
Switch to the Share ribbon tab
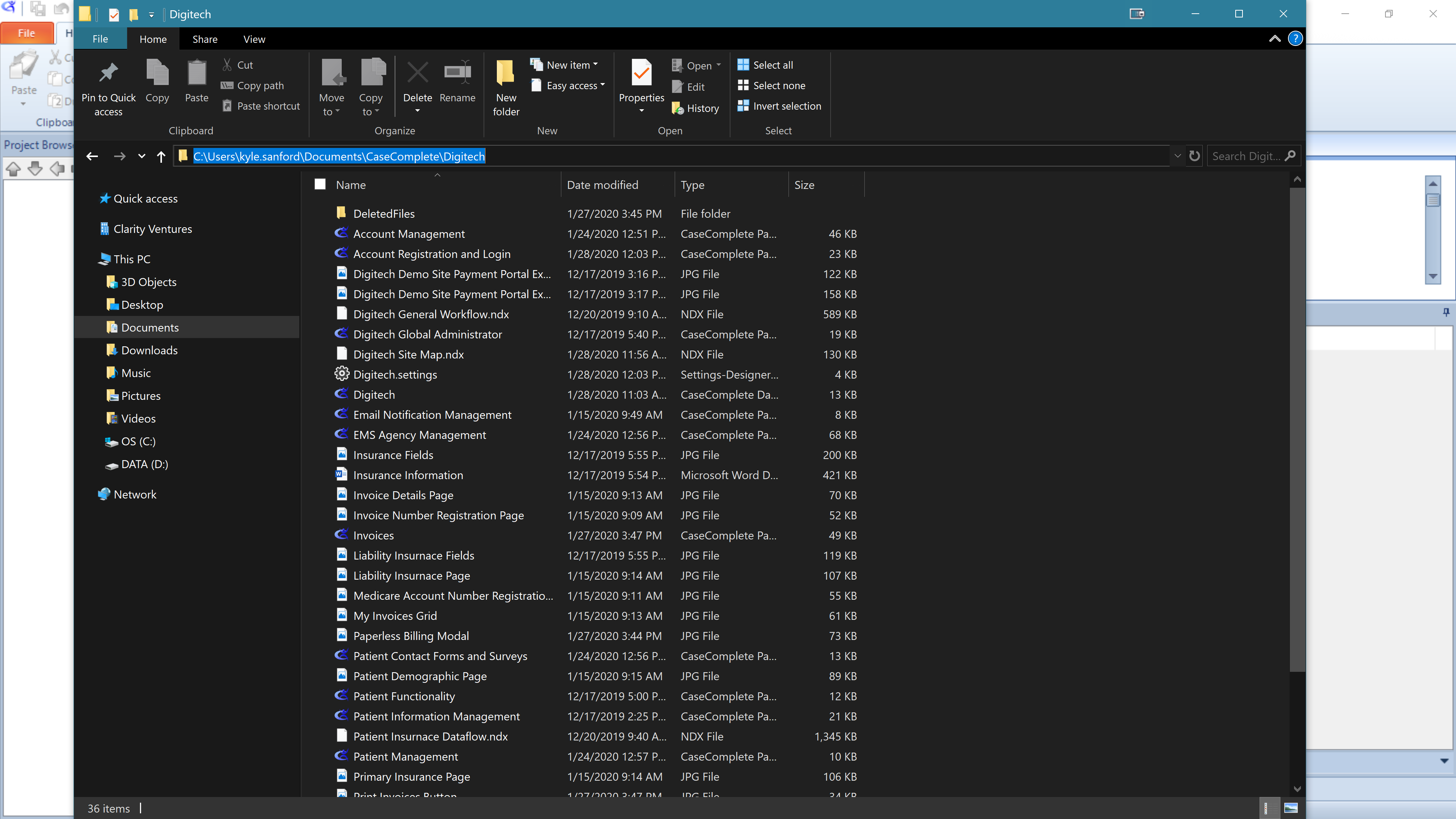pos(204,39)
